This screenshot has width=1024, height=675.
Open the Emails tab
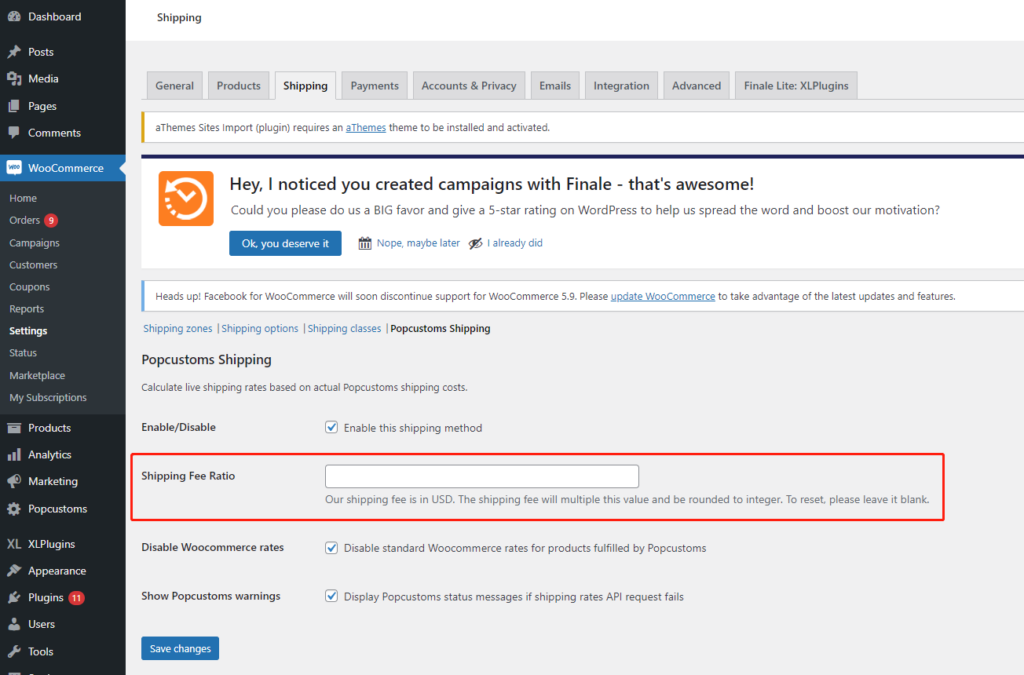[555, 86]
